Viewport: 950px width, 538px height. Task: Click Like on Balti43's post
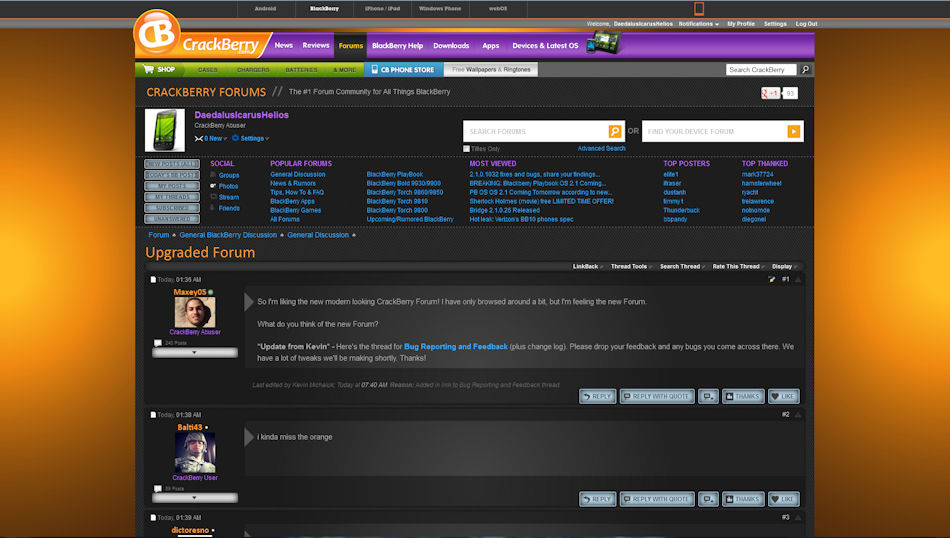(x=784, y=499)
